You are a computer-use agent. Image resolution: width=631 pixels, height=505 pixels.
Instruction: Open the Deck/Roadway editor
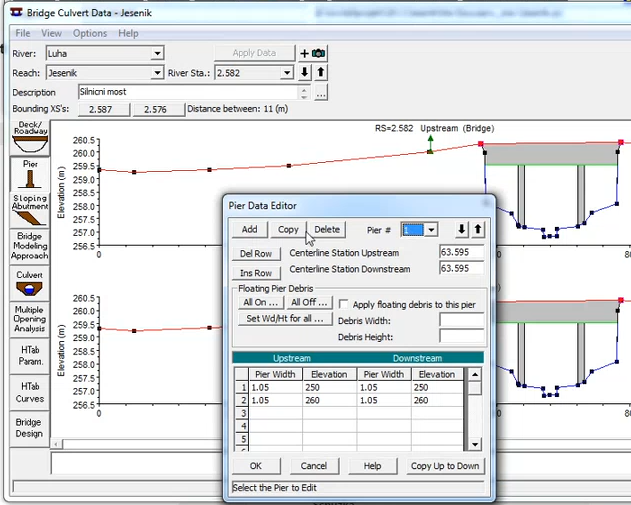[x=29, y=137]
